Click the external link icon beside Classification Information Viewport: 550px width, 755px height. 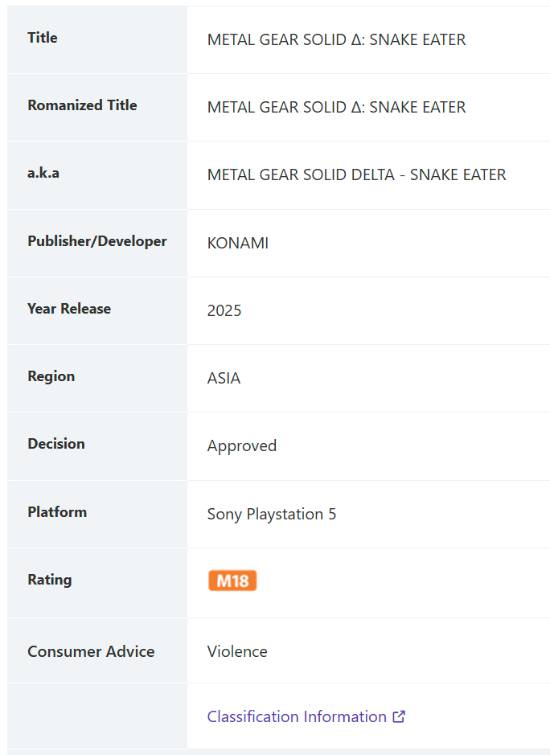coord(399,716)
